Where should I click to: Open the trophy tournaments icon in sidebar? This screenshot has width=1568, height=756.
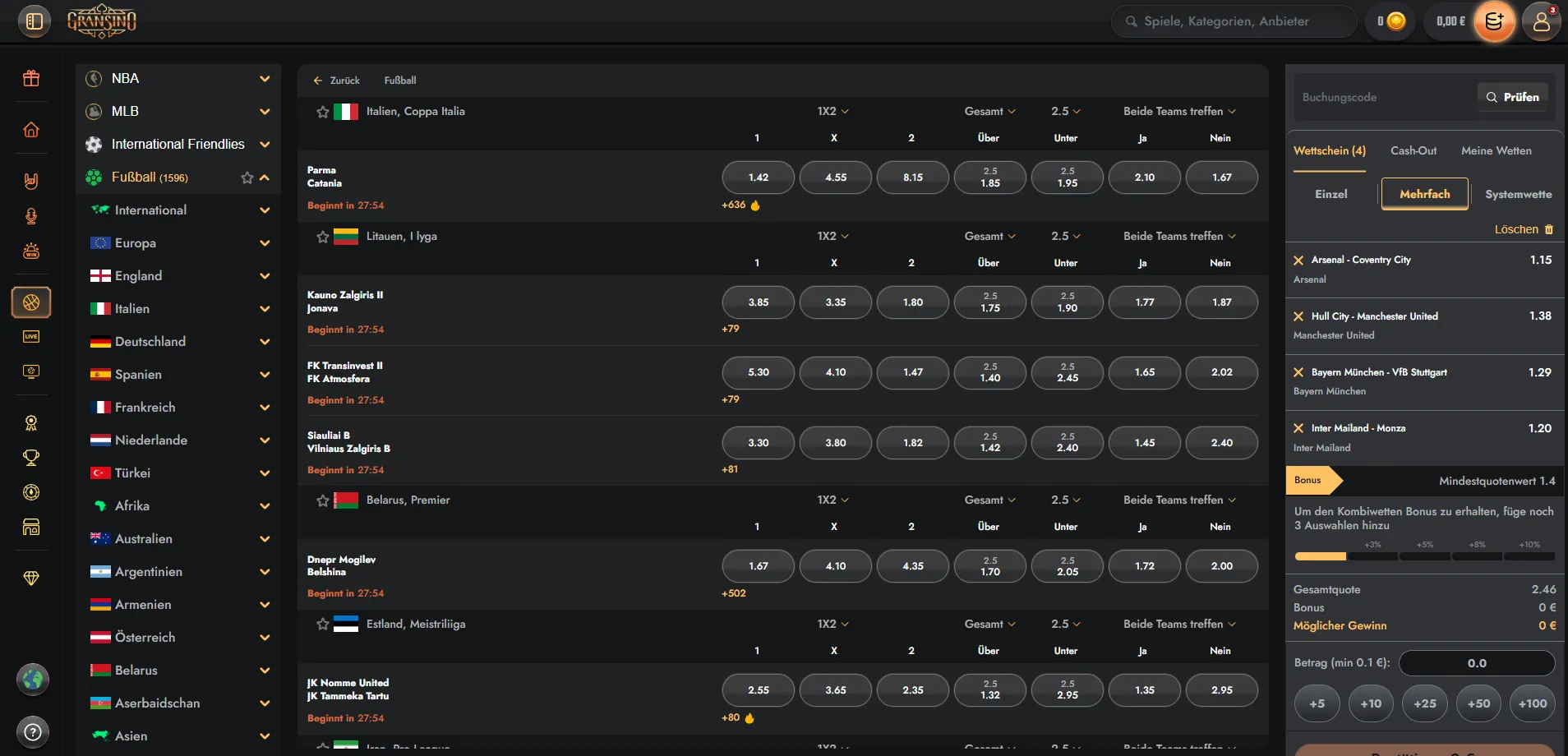31,458
